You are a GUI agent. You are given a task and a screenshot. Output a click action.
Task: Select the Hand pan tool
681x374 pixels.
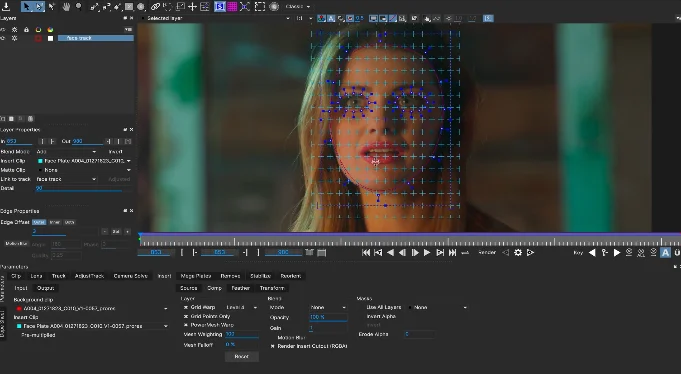[66, 7]
